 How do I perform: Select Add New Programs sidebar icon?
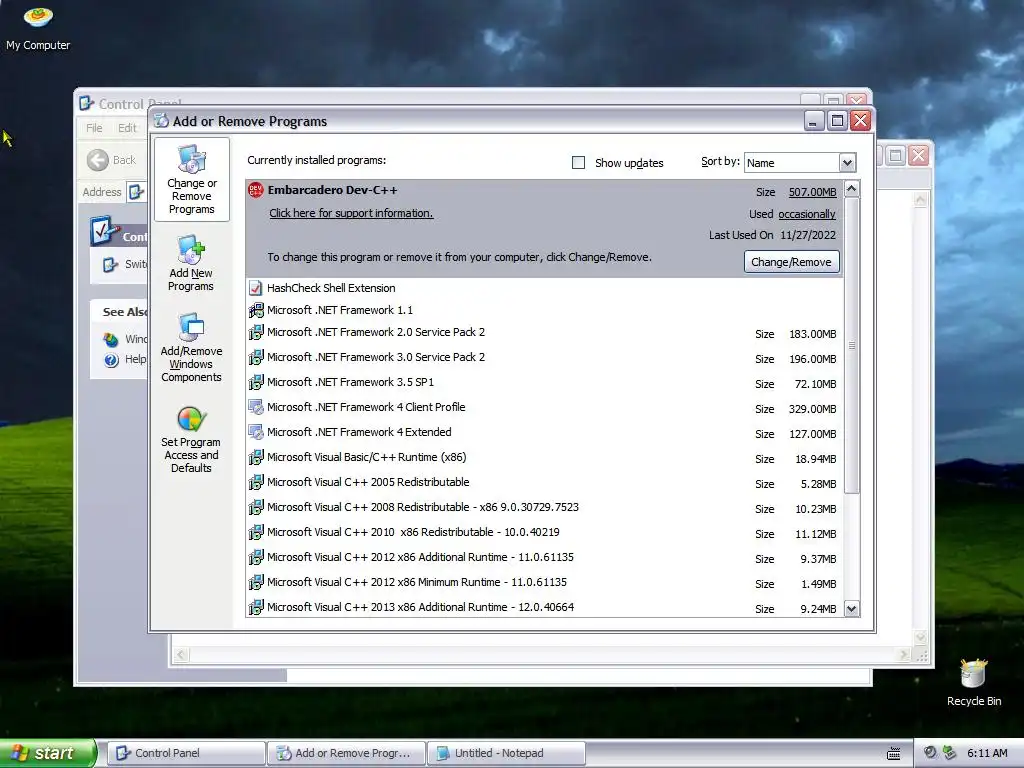[191, 263]
